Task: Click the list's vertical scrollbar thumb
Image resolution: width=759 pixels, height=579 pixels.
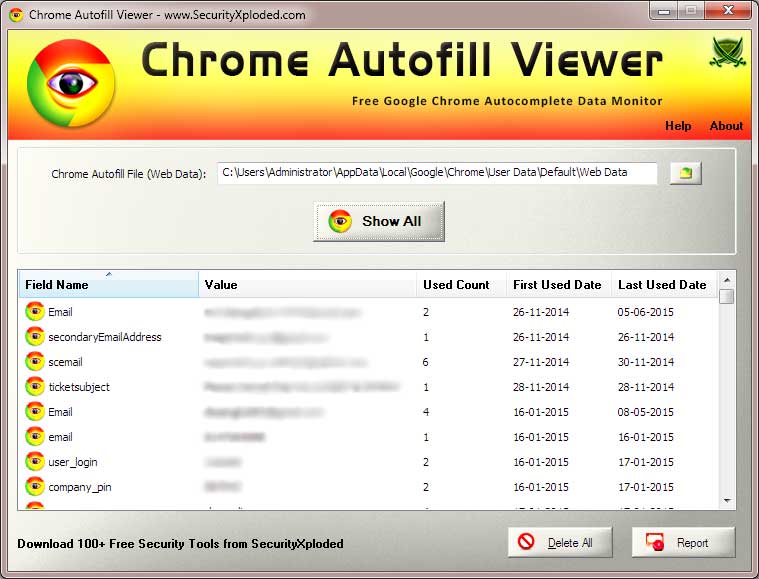Action: (x=727, y=297)
